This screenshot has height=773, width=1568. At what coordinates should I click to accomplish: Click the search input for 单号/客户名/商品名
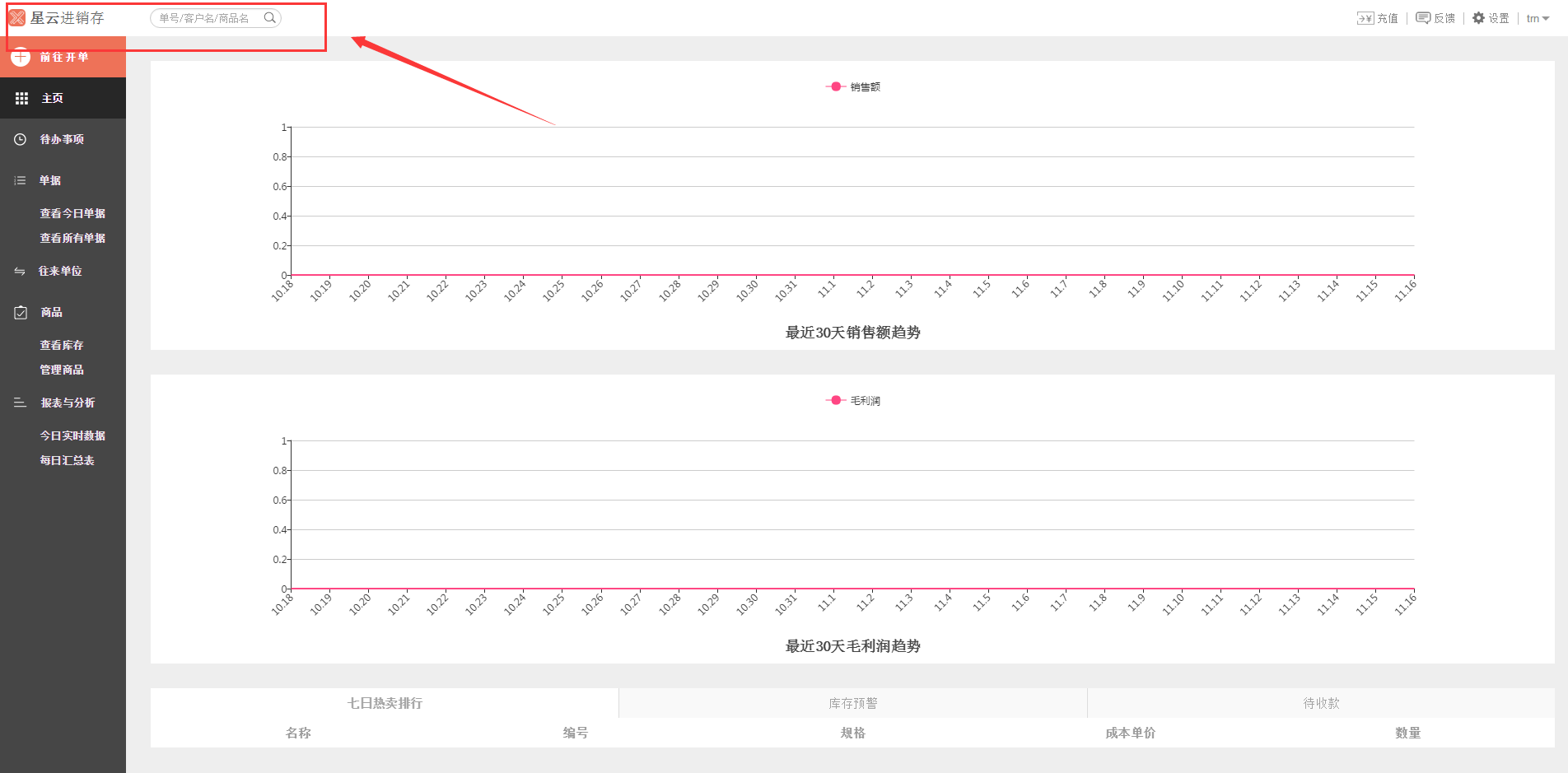tap(206, 18)
